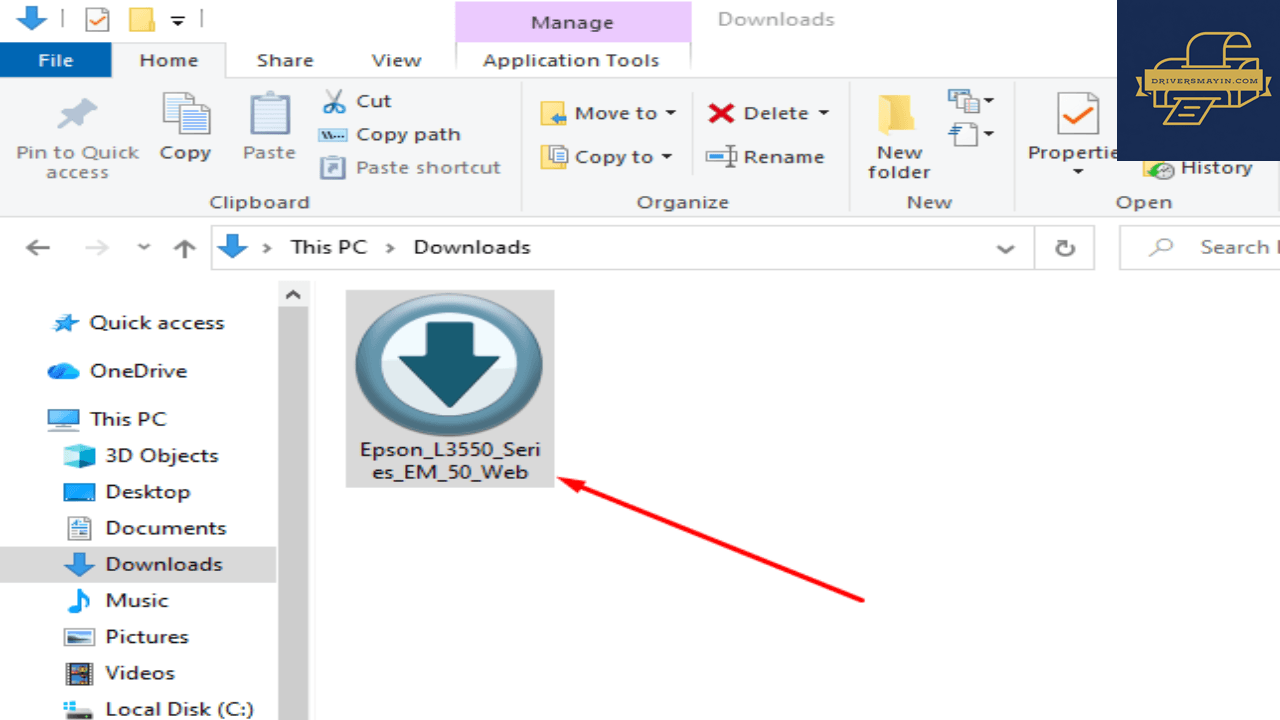Viewport: 1280px width, 720px height.
Task: Click the Move to folder icon
Action: [x=553, y=113]
